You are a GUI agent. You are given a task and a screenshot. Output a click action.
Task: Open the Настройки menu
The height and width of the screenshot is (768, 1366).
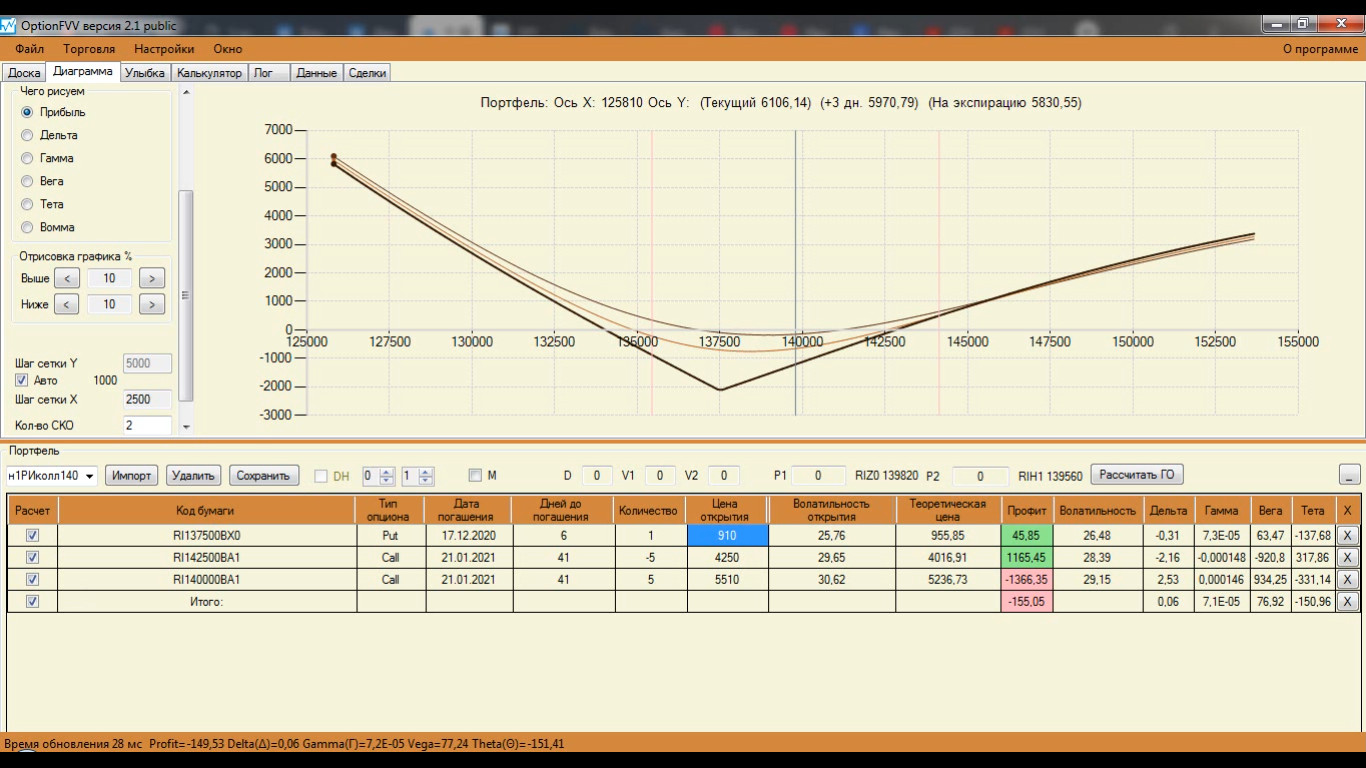(x=164, y=49)
